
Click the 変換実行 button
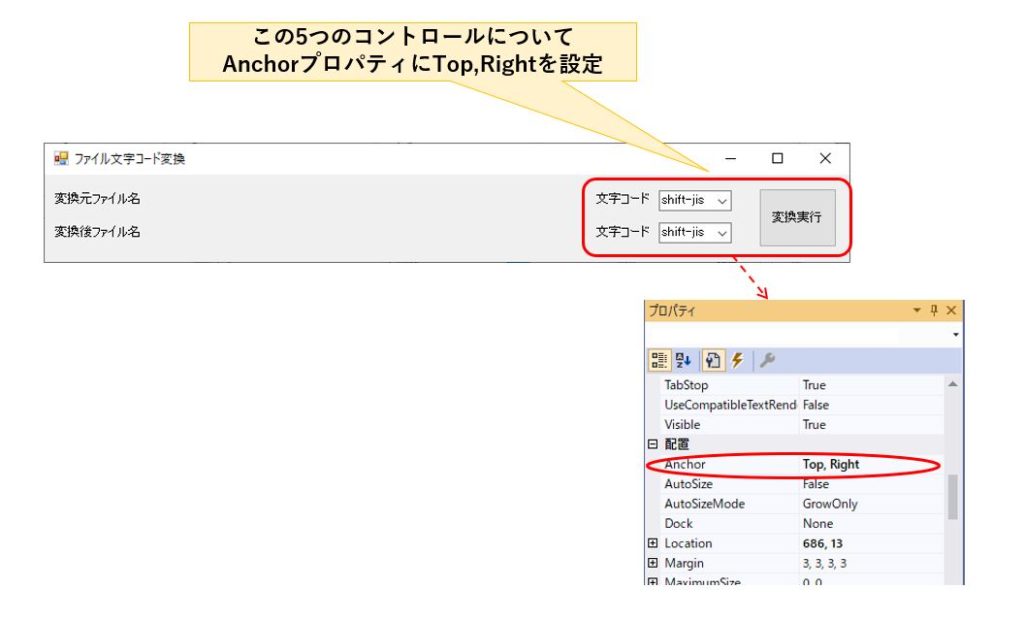pos(797,217)
